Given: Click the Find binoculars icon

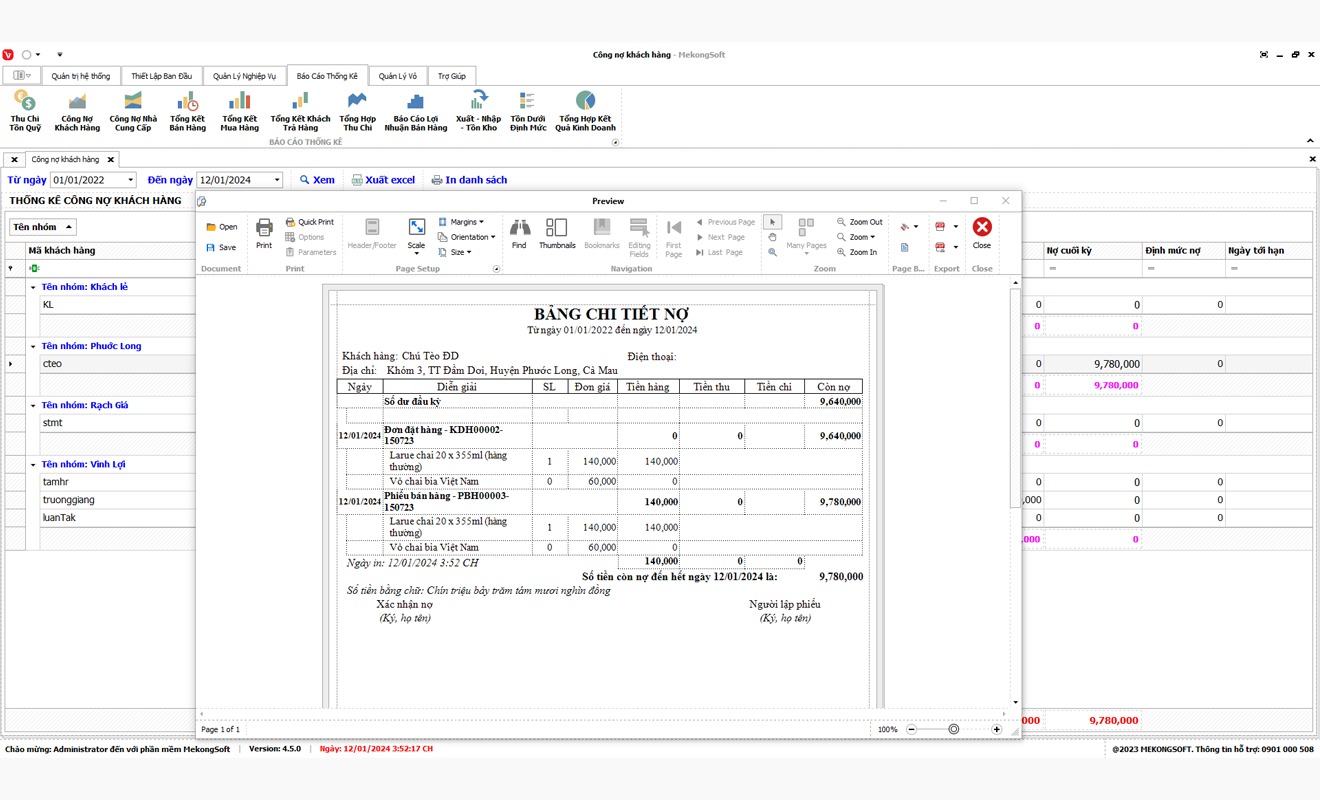Looking at the screenshot, I should [x=519, y=233].
